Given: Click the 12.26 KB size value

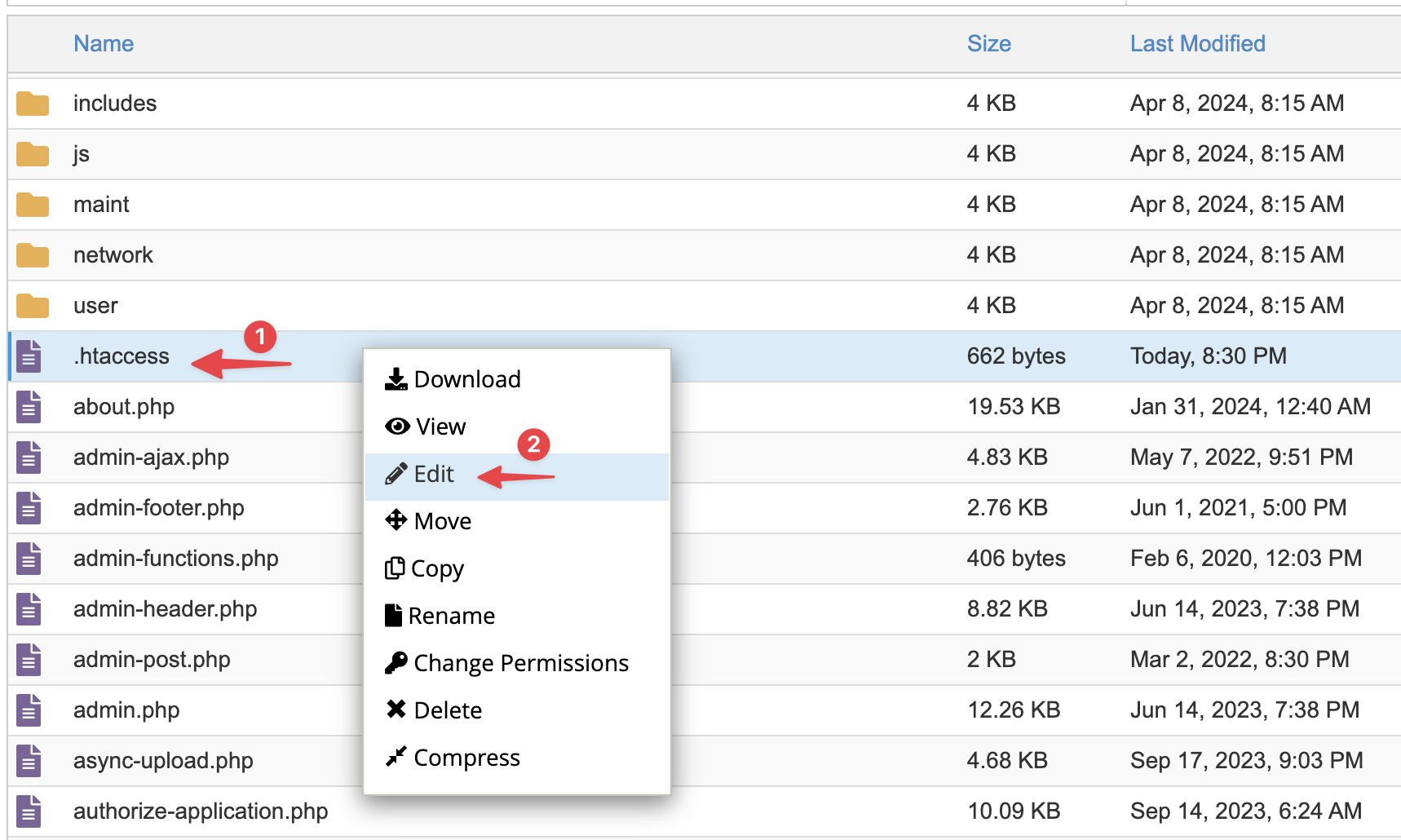Looking at the screenshot, I should pyautogui.click(x=1014, y=710).
